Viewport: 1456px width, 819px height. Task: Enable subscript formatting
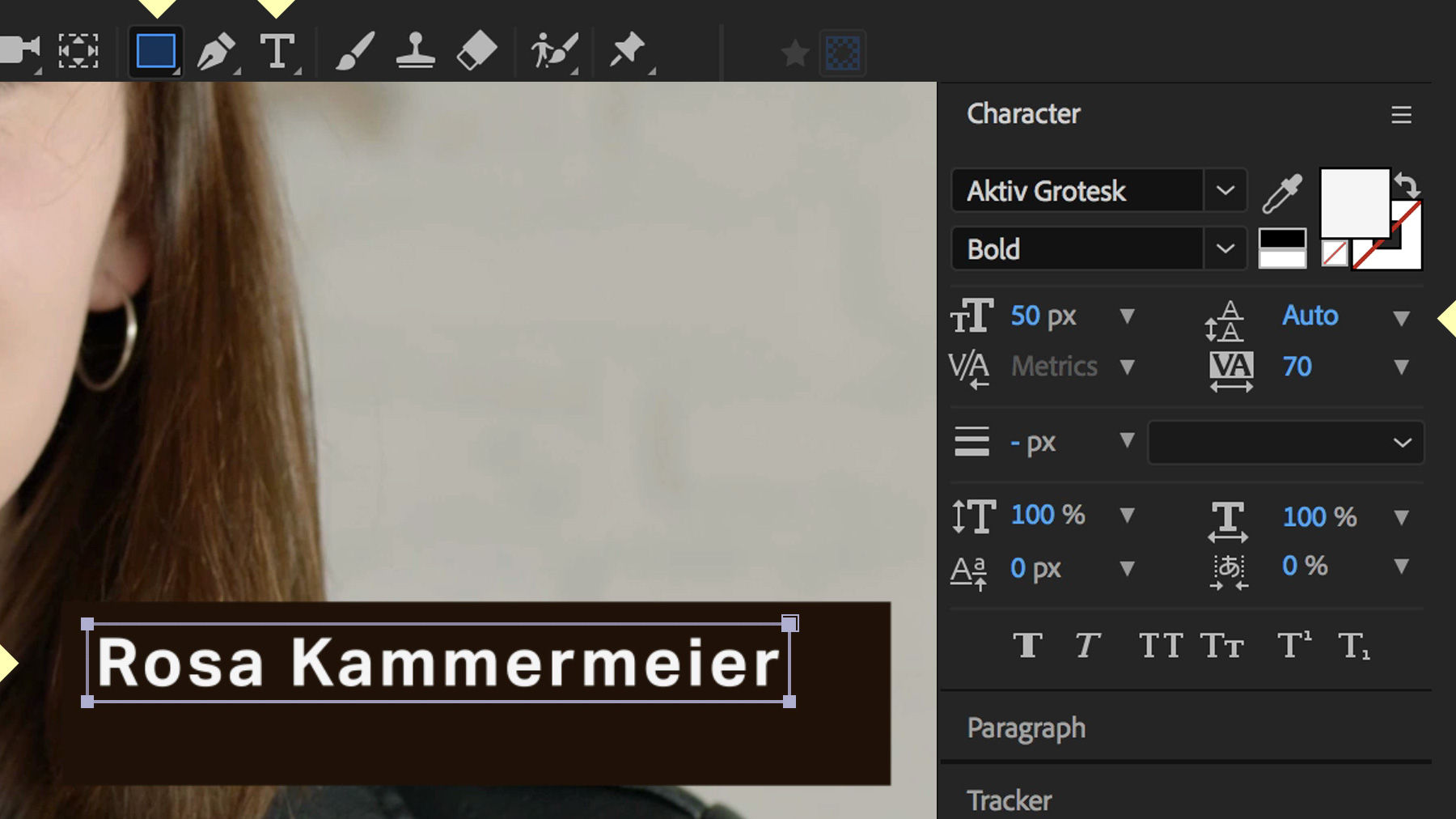(1354, 645)
